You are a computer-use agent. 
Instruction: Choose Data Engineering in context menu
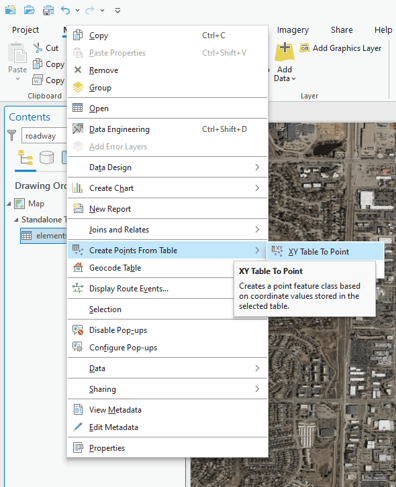(x=167, y=129)
